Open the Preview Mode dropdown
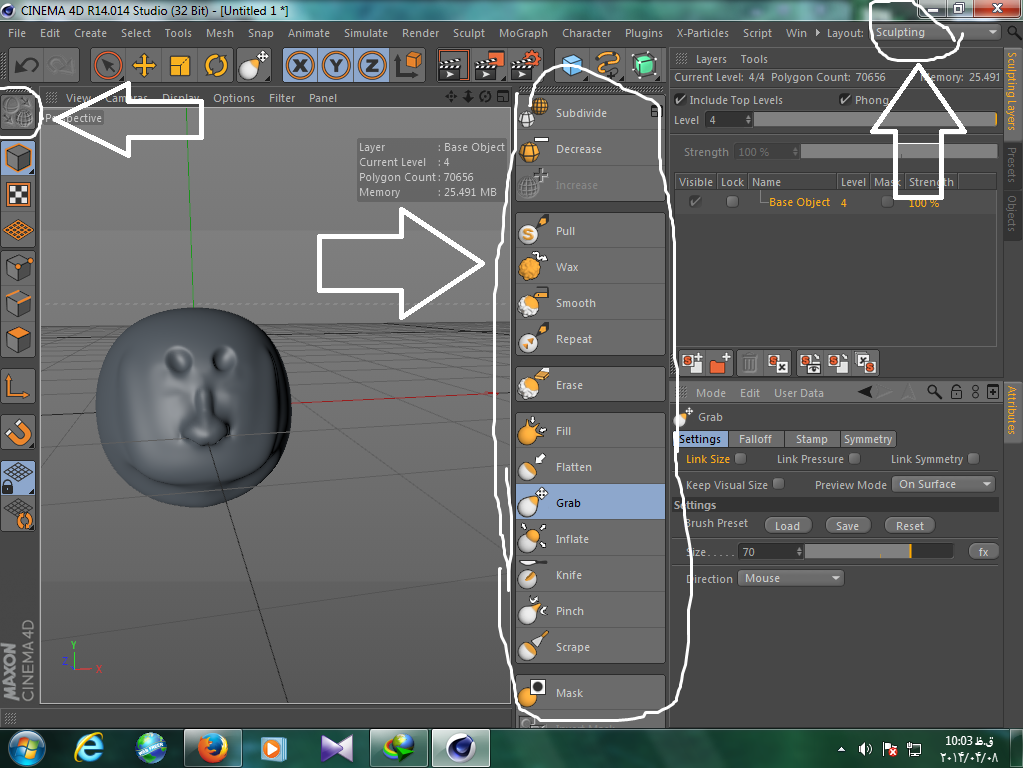Image resolution: width=1023 pixels, height=771 pixels. (x=943, y=484)
